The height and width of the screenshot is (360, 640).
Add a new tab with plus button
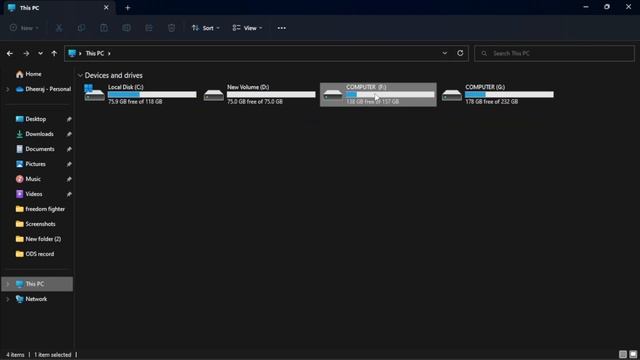click(128, 8)
